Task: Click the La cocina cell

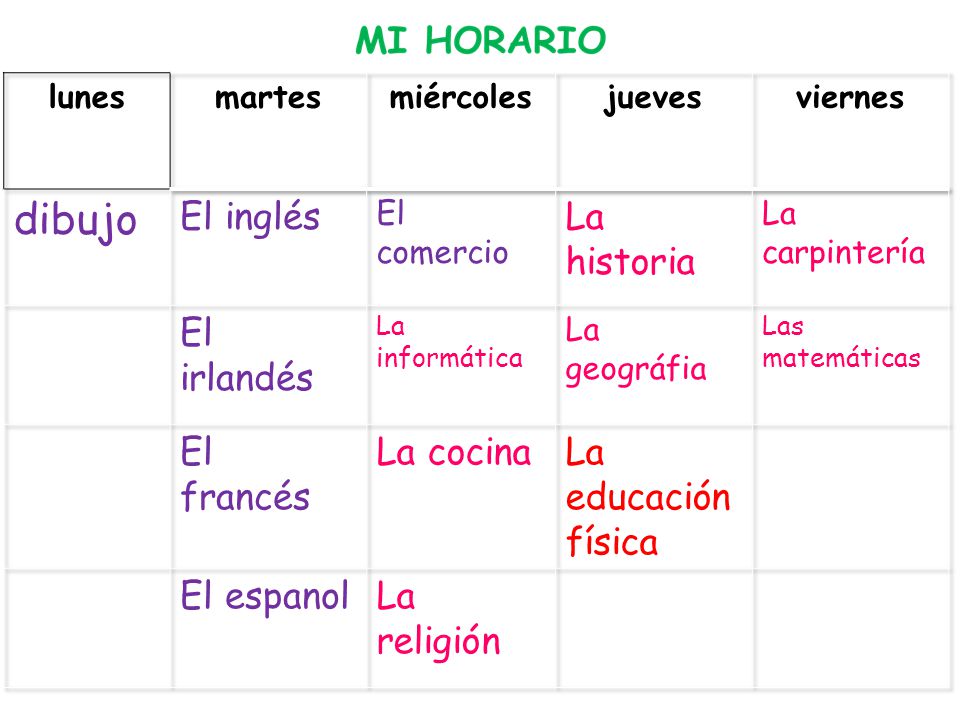Action: pos(463,498)
